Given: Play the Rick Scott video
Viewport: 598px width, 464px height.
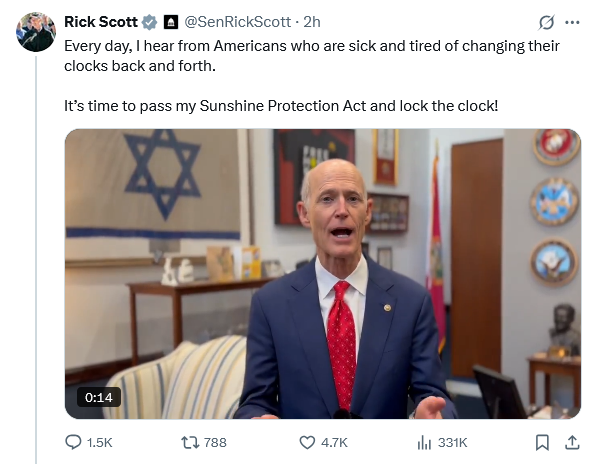Looking at the screenshot, I should pyautogui.click(x=323, y=274).
